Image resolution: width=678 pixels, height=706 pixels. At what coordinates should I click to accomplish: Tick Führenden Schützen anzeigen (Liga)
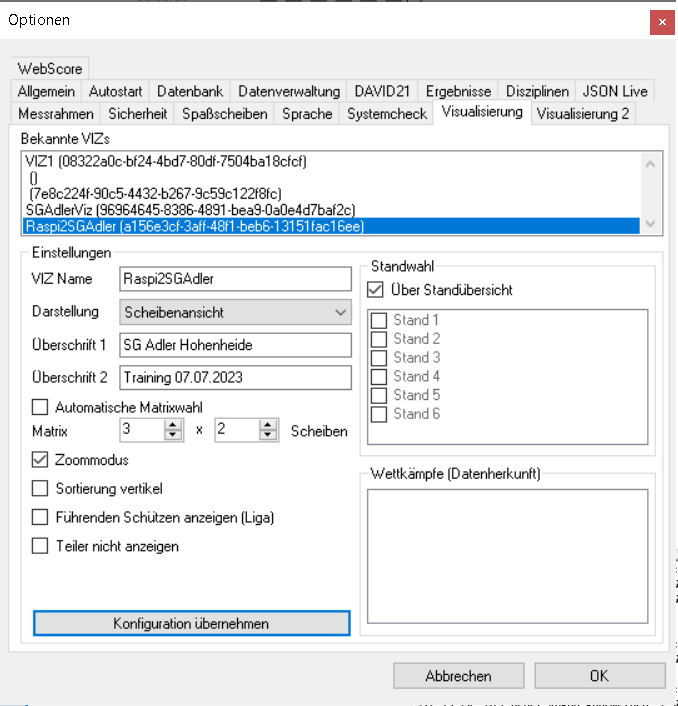(x=40, y=517)
